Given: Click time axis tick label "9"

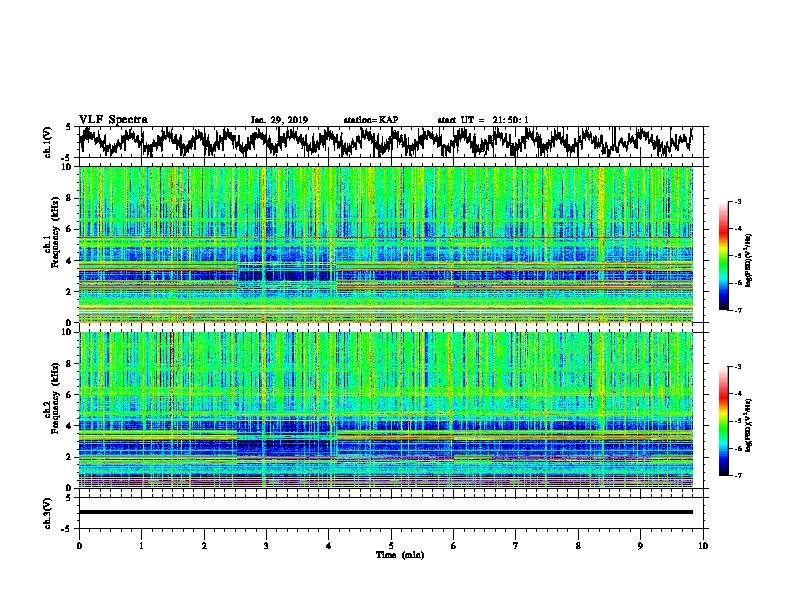Looking at the screenshot, I should click(640, 546).
